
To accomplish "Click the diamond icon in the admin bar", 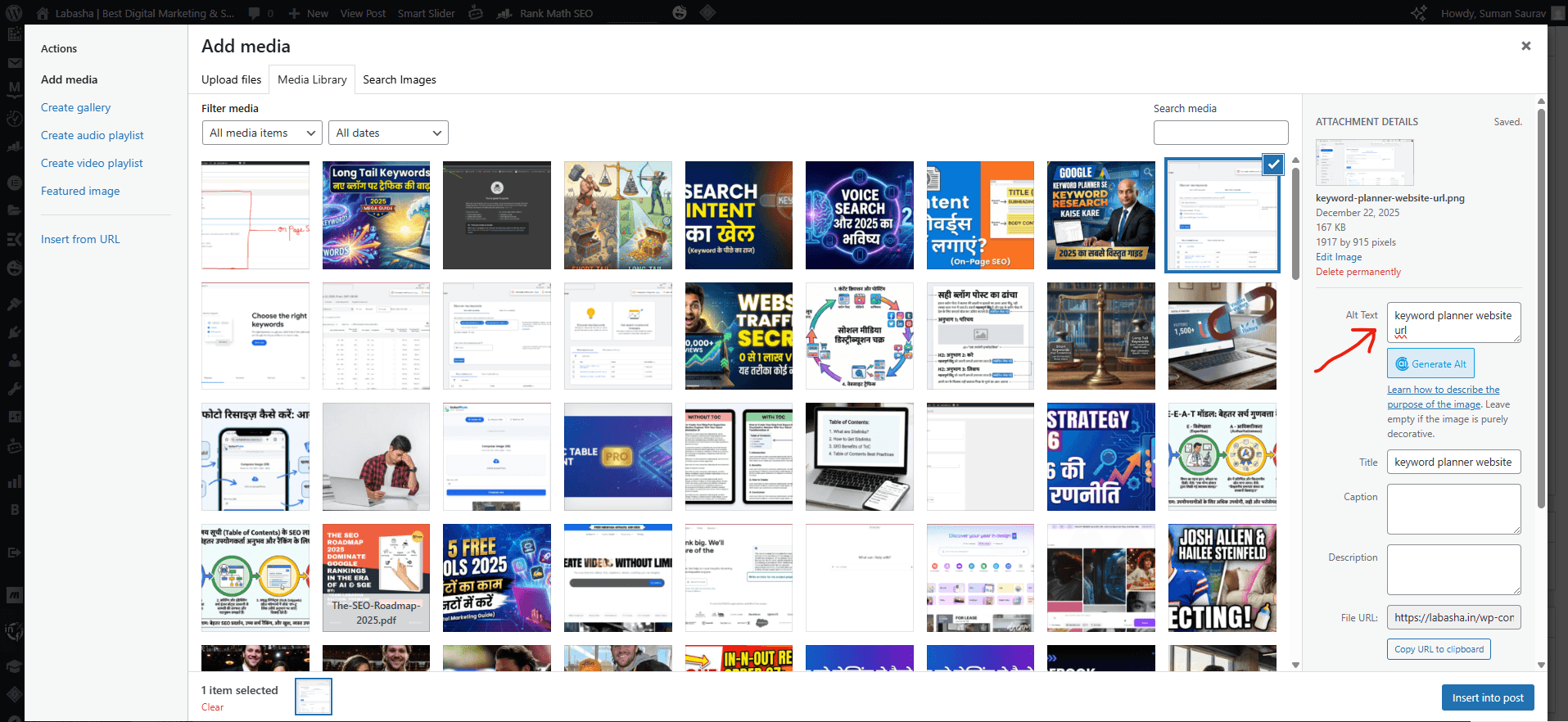I will 708,13.
